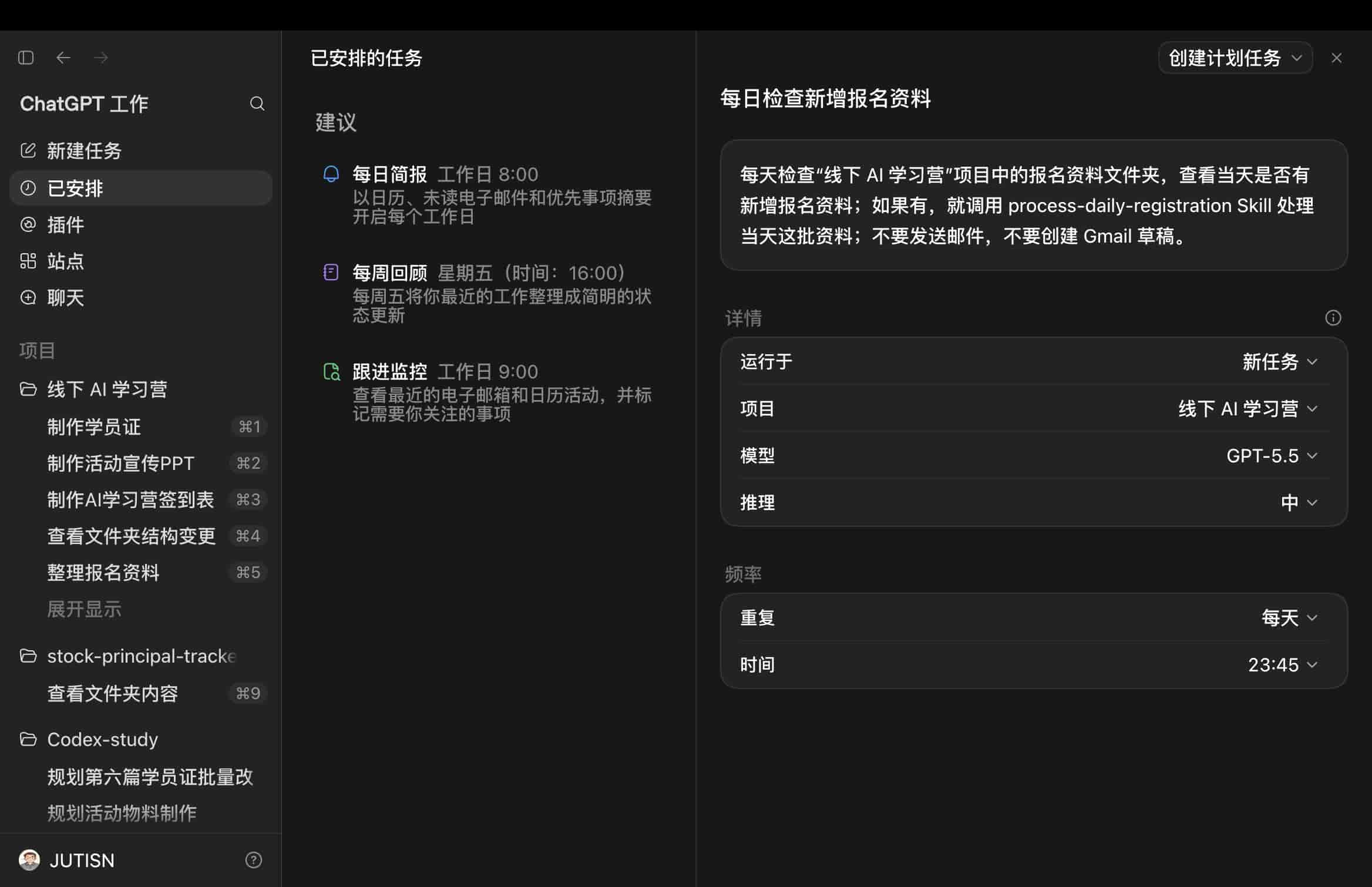The width and height of the screenshot is (1372, 887).
Task: Click the notebook icon for 每周回顾
Action: tap(331, 272)
